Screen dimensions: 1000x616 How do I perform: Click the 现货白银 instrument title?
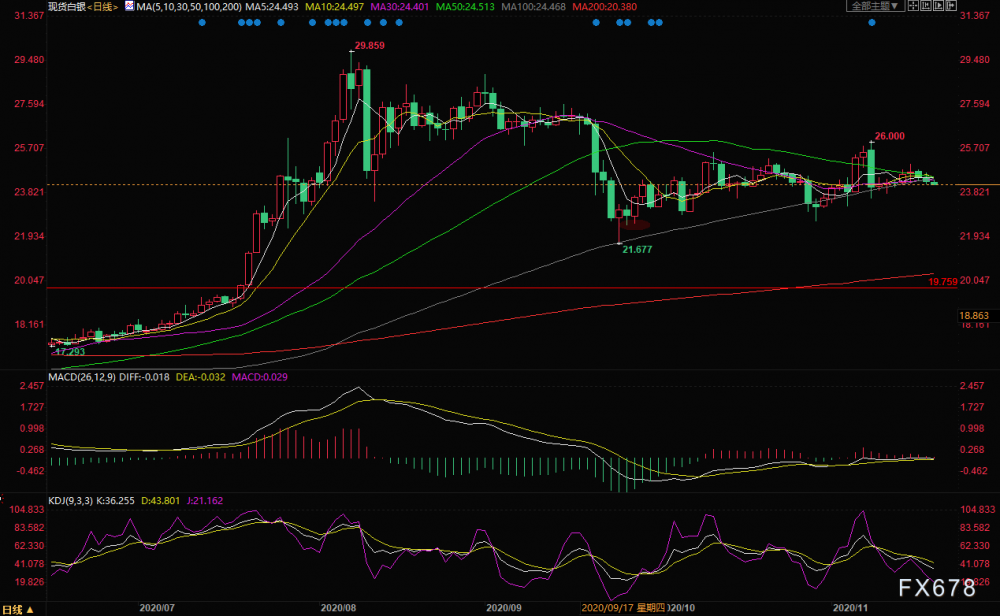[67, 6]
